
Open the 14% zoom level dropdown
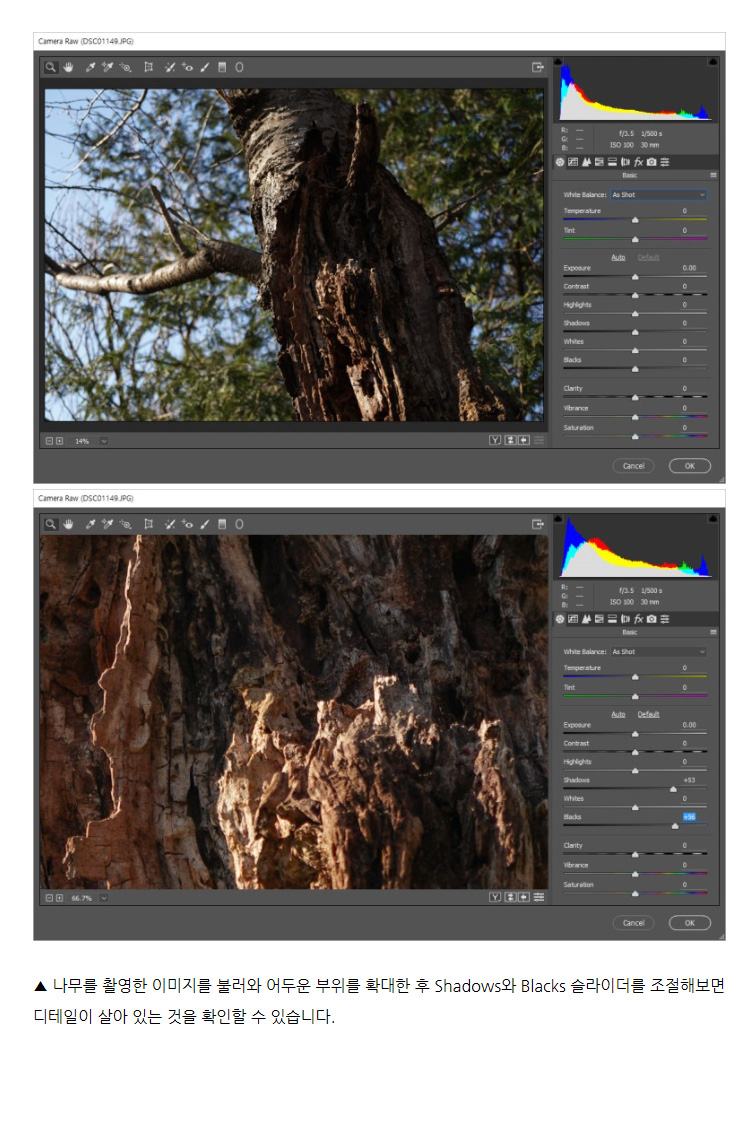(x=104, y=441)
